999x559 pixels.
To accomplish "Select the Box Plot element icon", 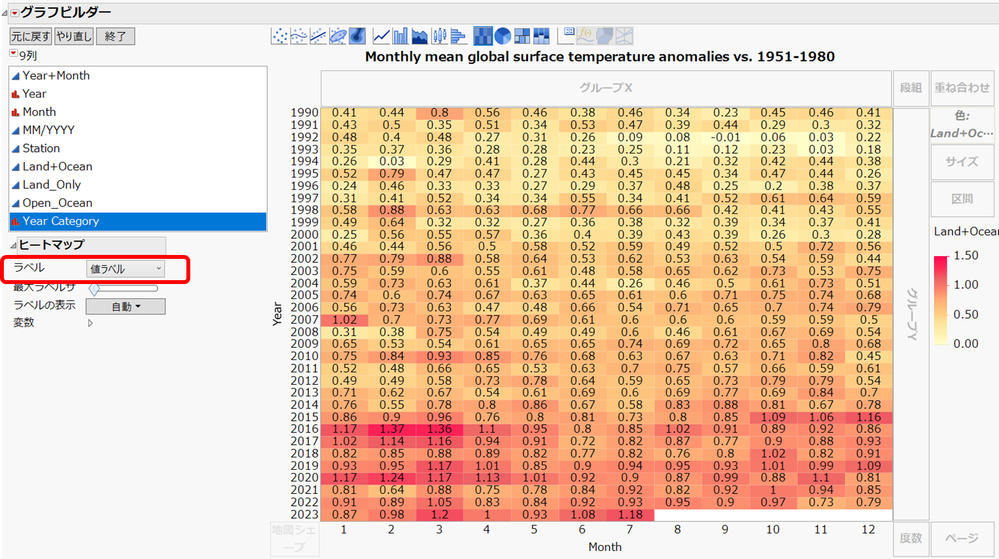I will pyautogui.click(x=439, y=36).
